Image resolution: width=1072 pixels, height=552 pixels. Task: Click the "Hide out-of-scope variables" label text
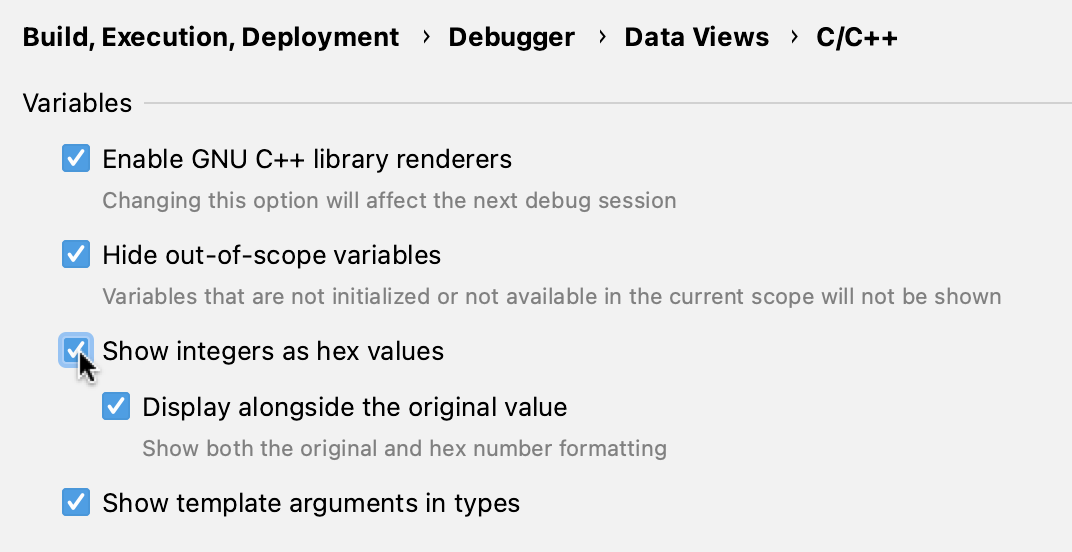271,255
